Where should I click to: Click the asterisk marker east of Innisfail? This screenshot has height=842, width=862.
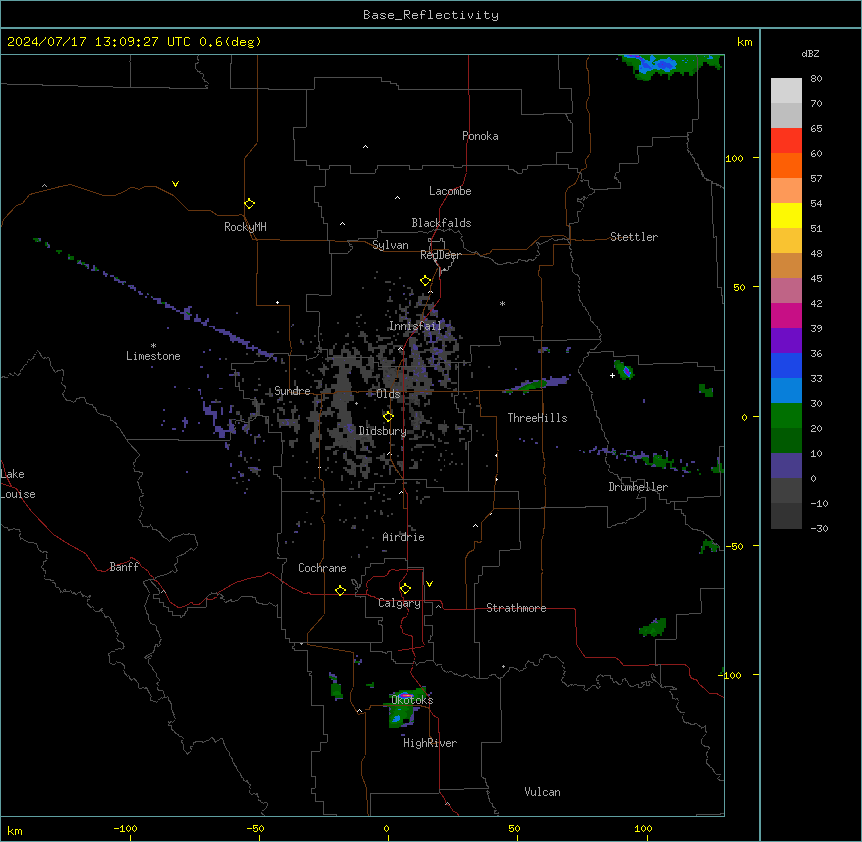click(502, 303)
